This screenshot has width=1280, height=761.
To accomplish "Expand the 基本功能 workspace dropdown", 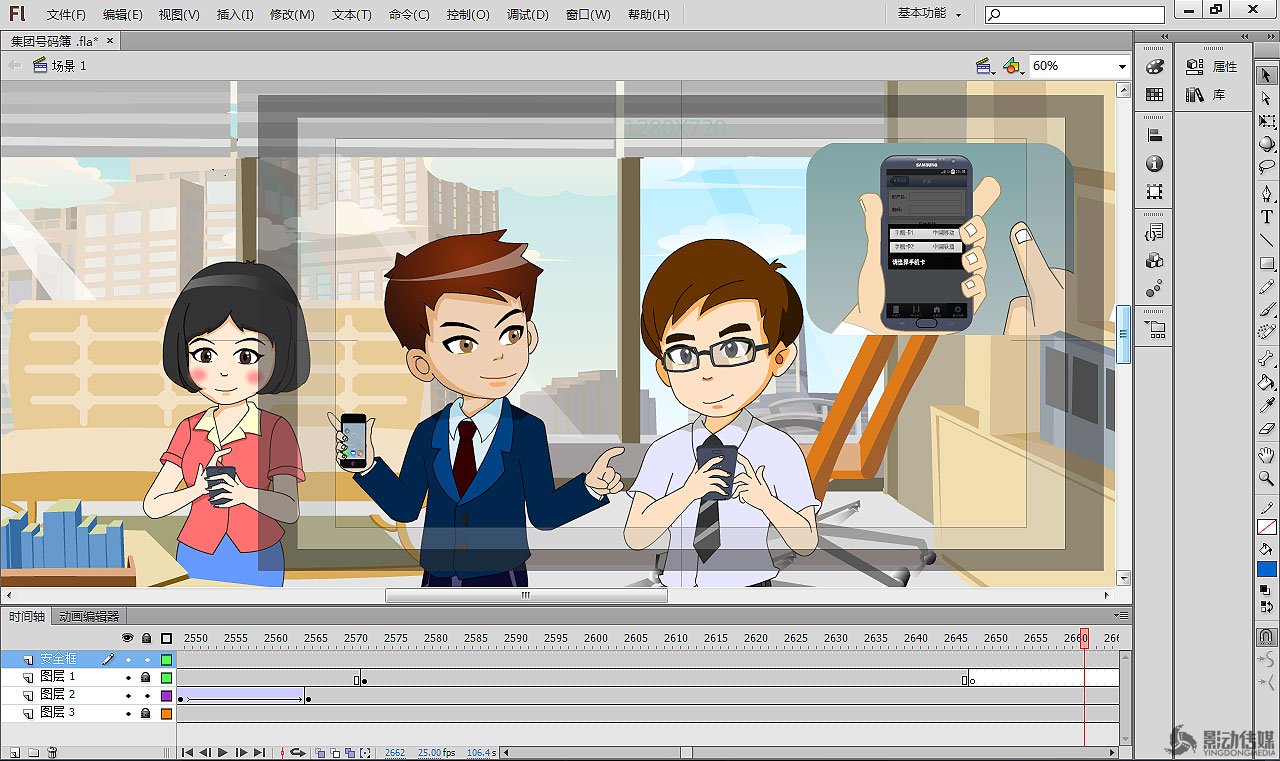I will [929, 14].
